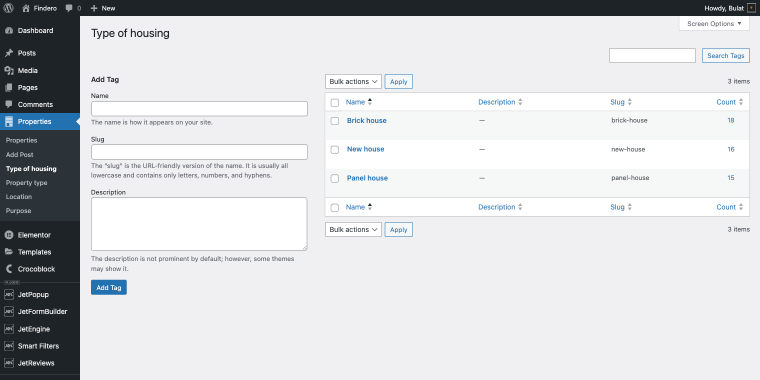Image resolution: width=760 pixels, height=380 pixels.
Task: Click the brick-house slug text
Action: click(629, 121)
